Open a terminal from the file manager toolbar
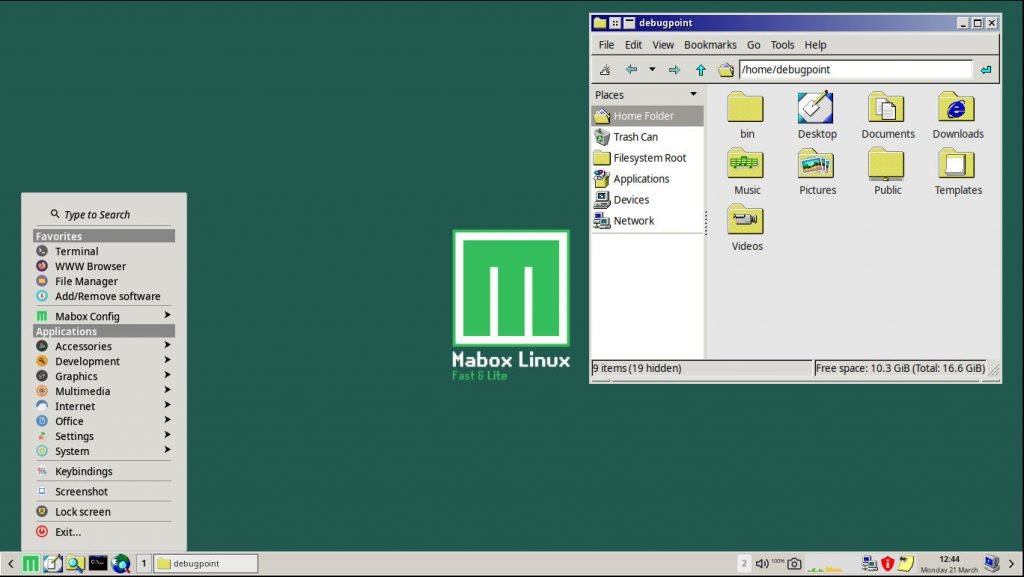Viewport: 1024px width, 577px height. (605, 69)
